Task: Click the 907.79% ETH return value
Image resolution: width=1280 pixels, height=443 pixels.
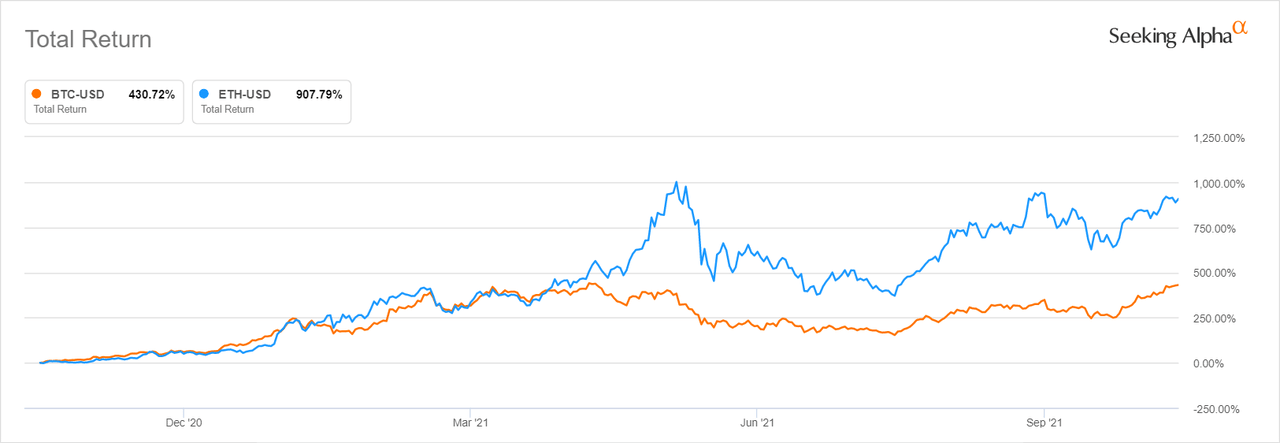Action: 319,95
